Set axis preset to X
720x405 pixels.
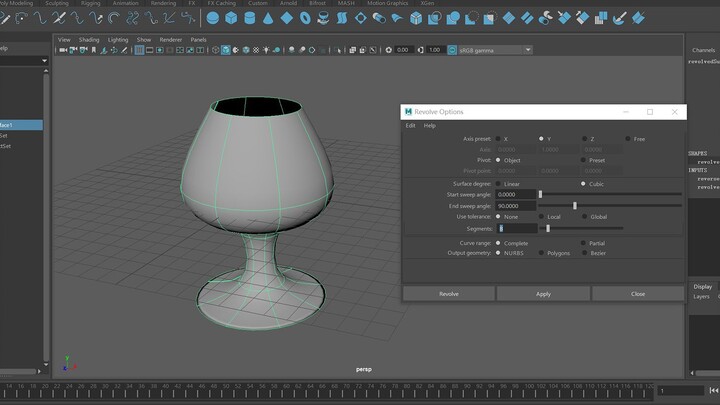point(498,139)
